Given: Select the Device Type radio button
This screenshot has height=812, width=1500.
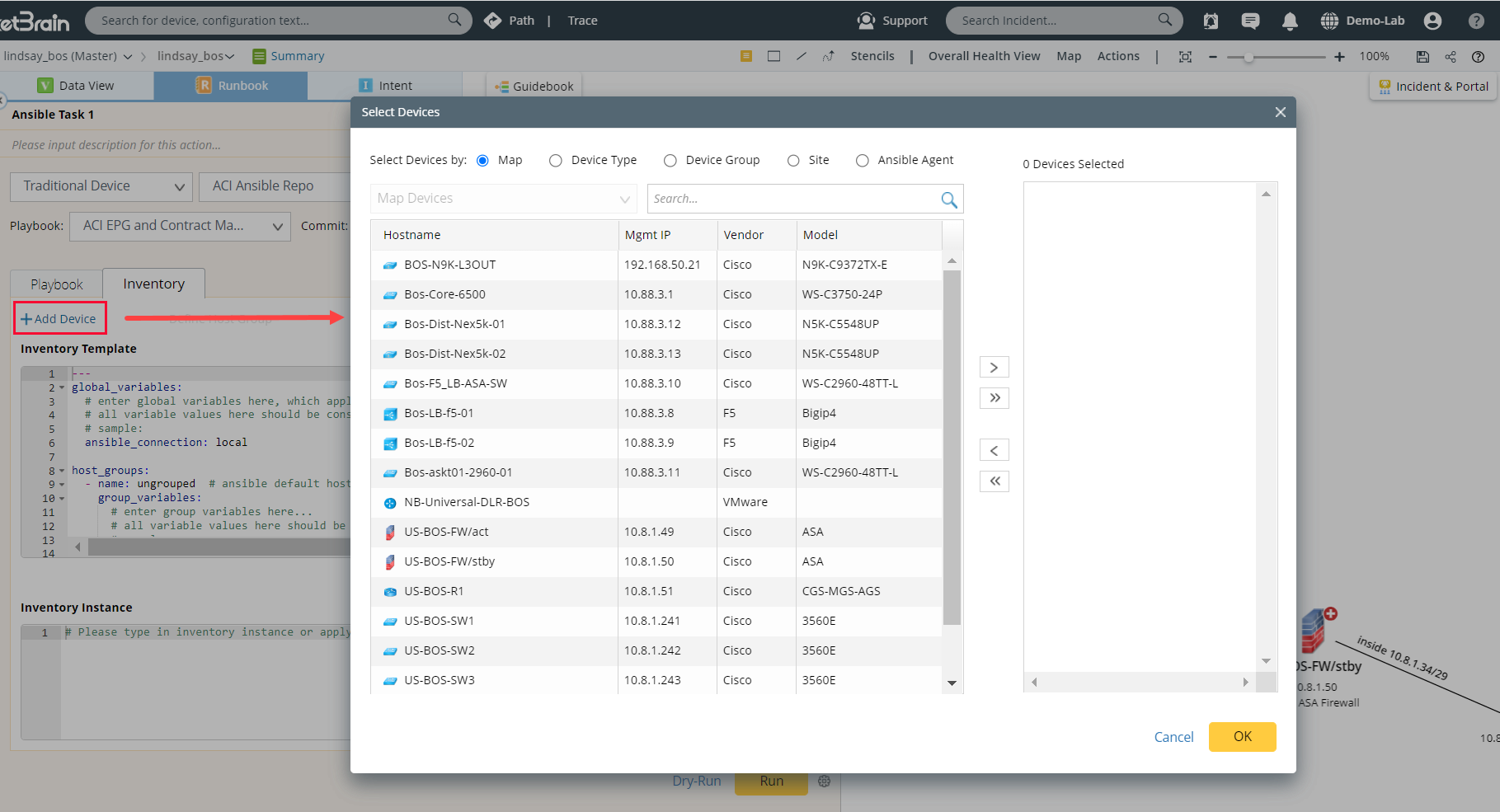Looking at the screenshot, I should point(555,160).
